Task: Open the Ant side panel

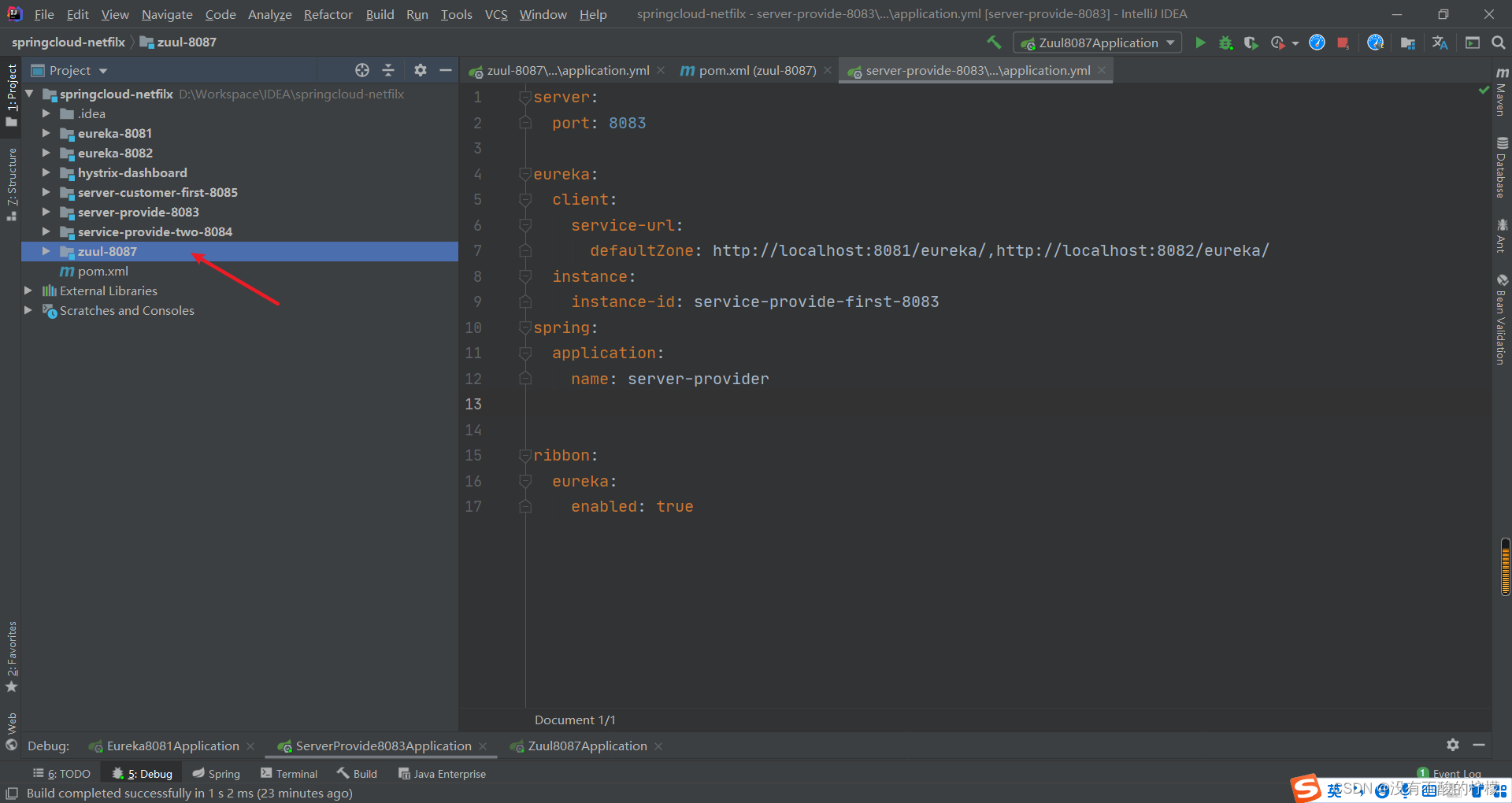Action: 1502,236
